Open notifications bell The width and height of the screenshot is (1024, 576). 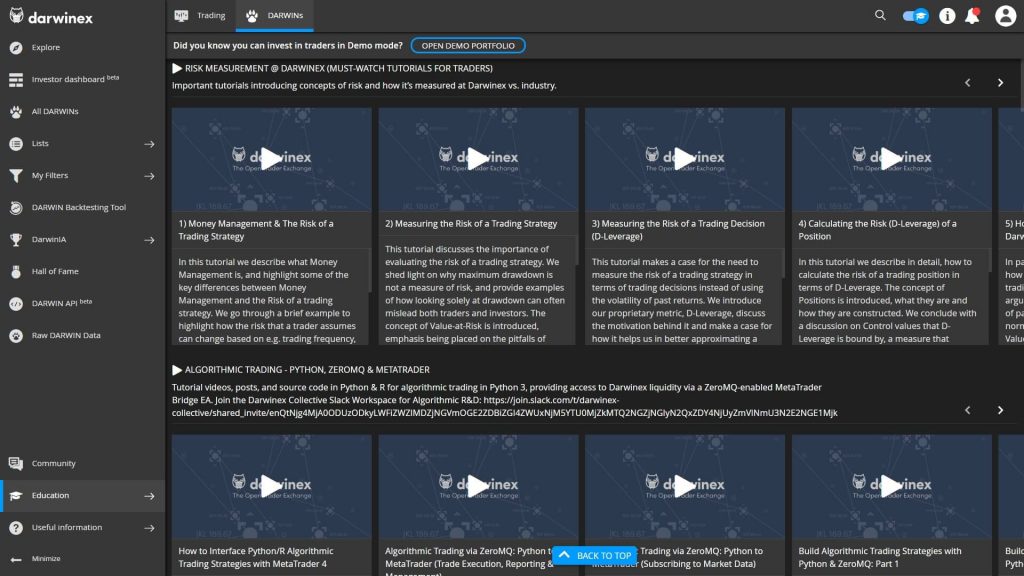[972, 16]
